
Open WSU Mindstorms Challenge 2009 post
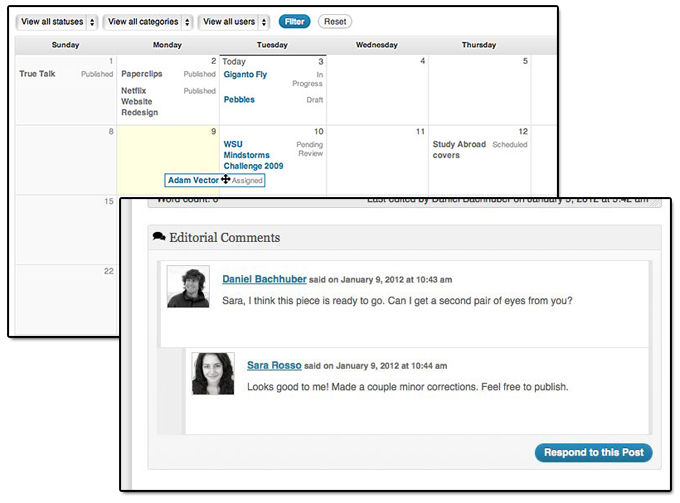pyautogui.click(x=253, y=155)
